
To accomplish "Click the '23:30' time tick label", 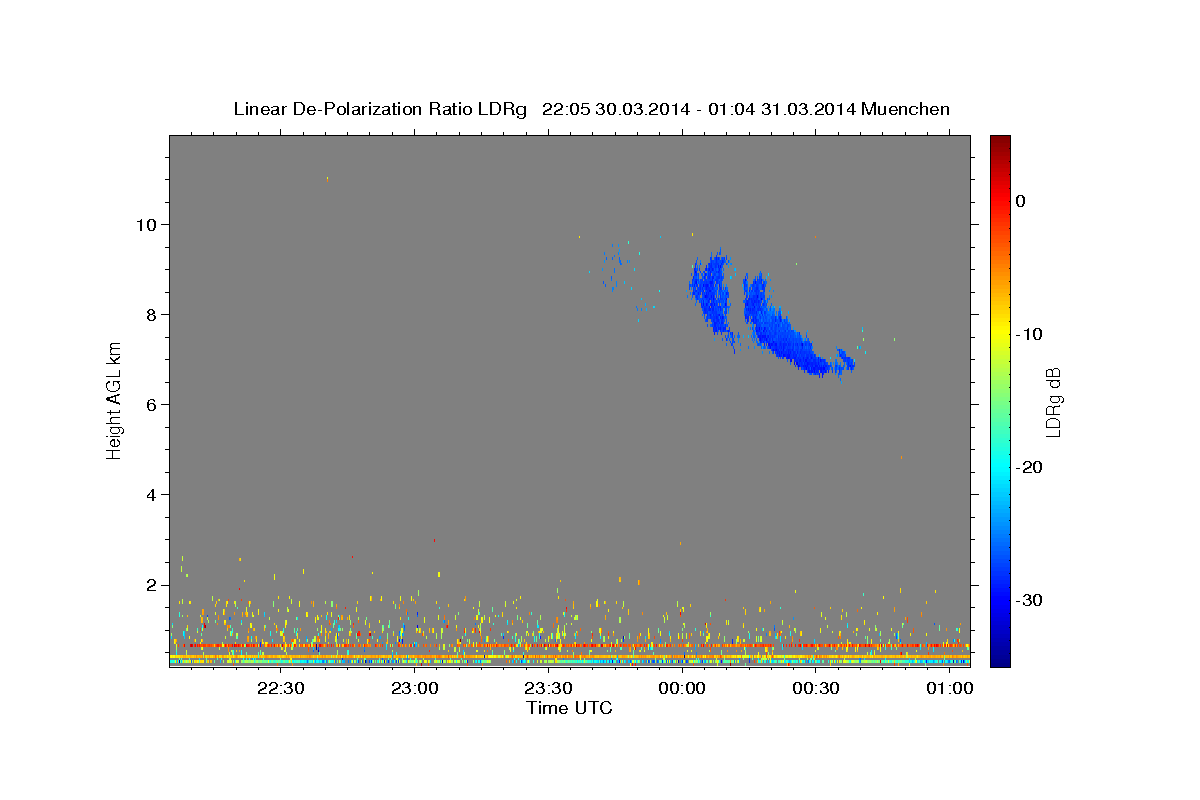I will [548, 688].
